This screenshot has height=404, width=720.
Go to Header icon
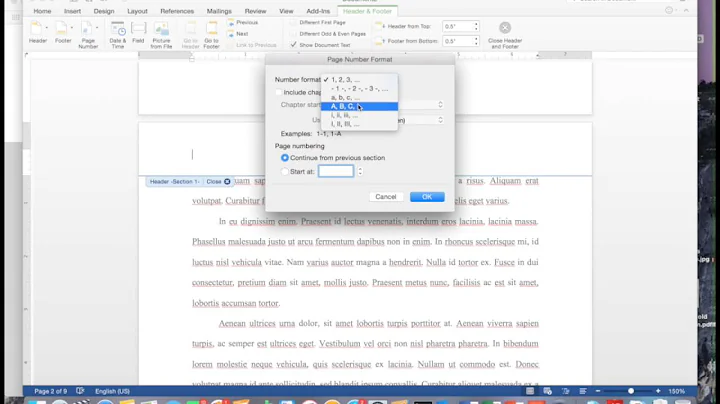click(190, 28)
